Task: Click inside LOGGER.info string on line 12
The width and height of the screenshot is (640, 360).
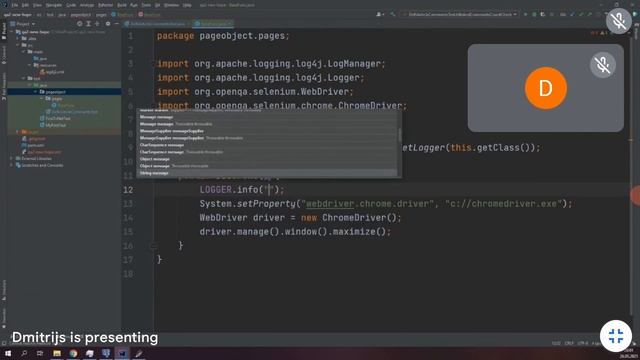Action: point(269,189)
